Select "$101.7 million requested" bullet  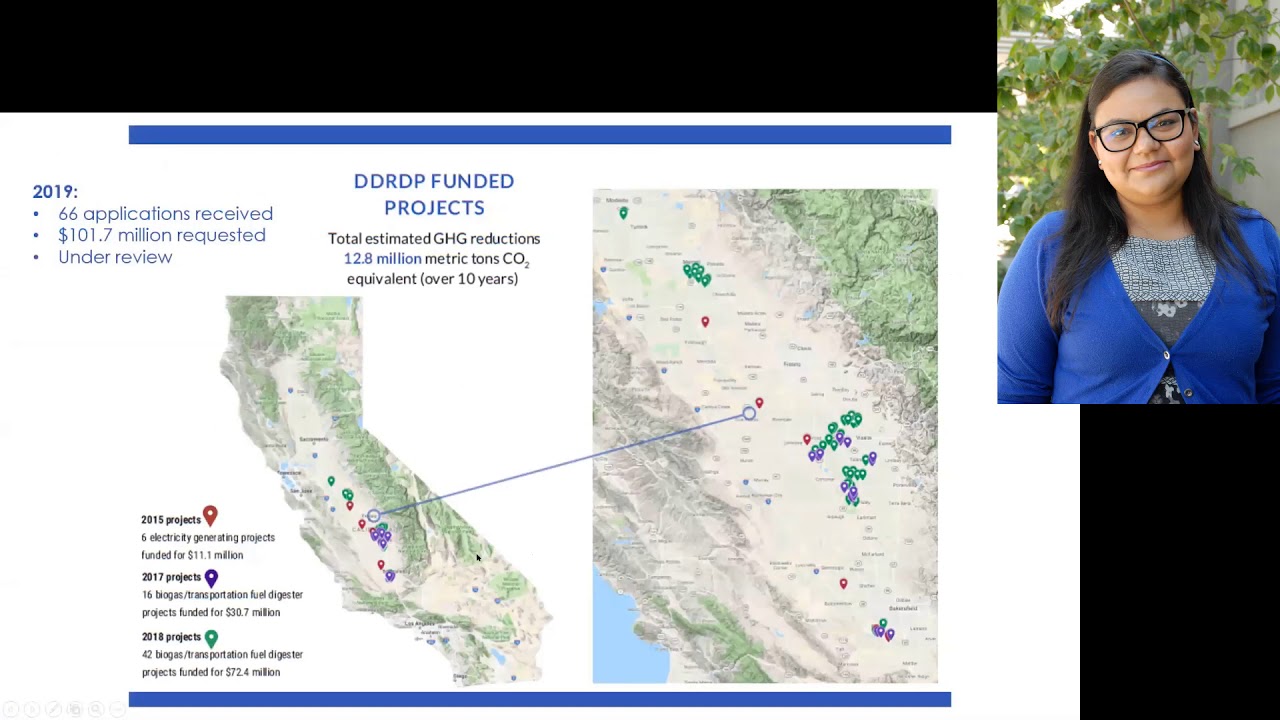coord(162,235)
